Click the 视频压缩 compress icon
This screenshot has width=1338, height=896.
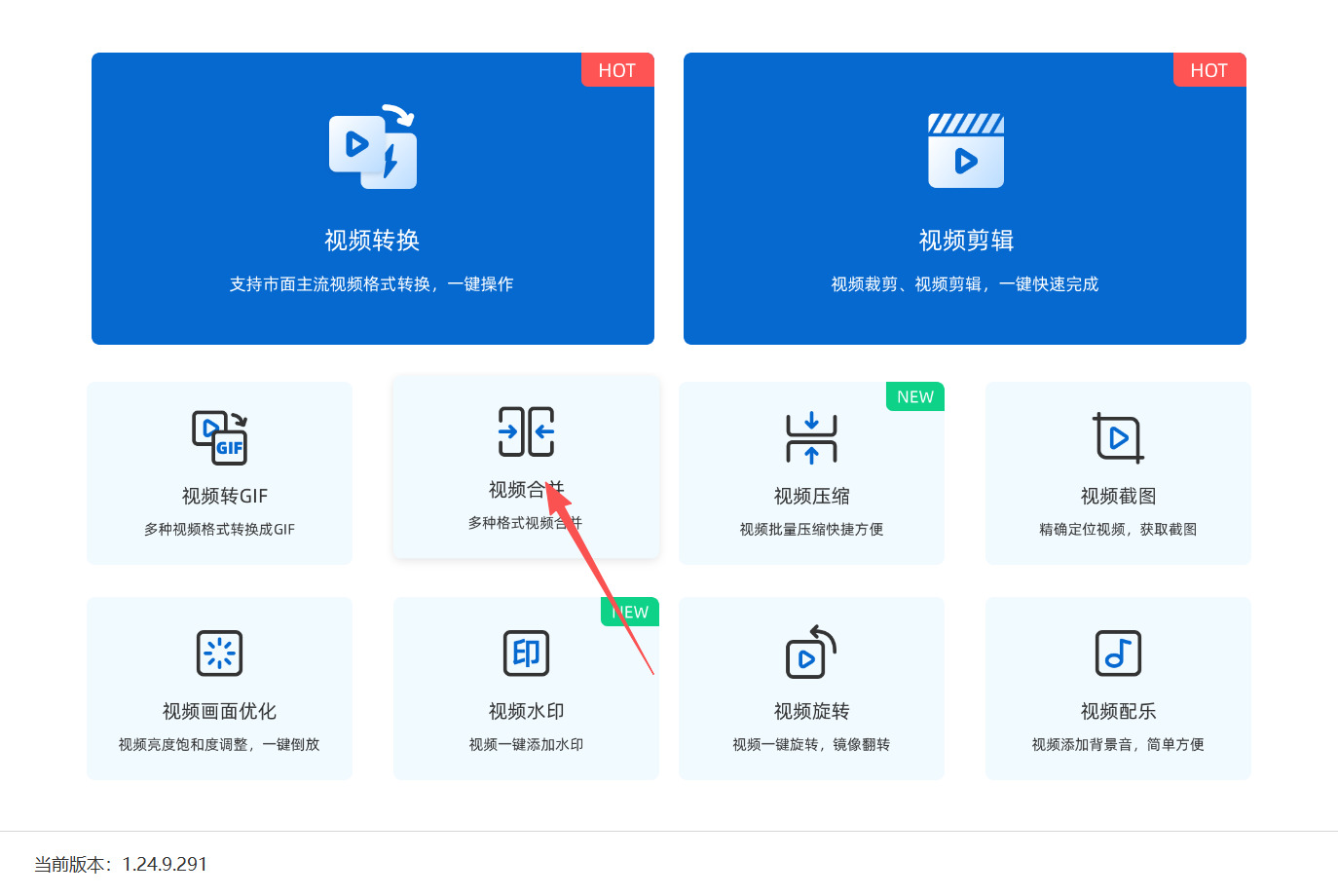[x=812, y=437]
